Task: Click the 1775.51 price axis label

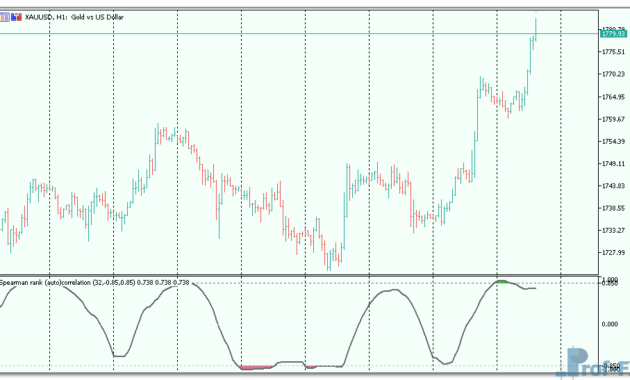Action: coord(613,52)
